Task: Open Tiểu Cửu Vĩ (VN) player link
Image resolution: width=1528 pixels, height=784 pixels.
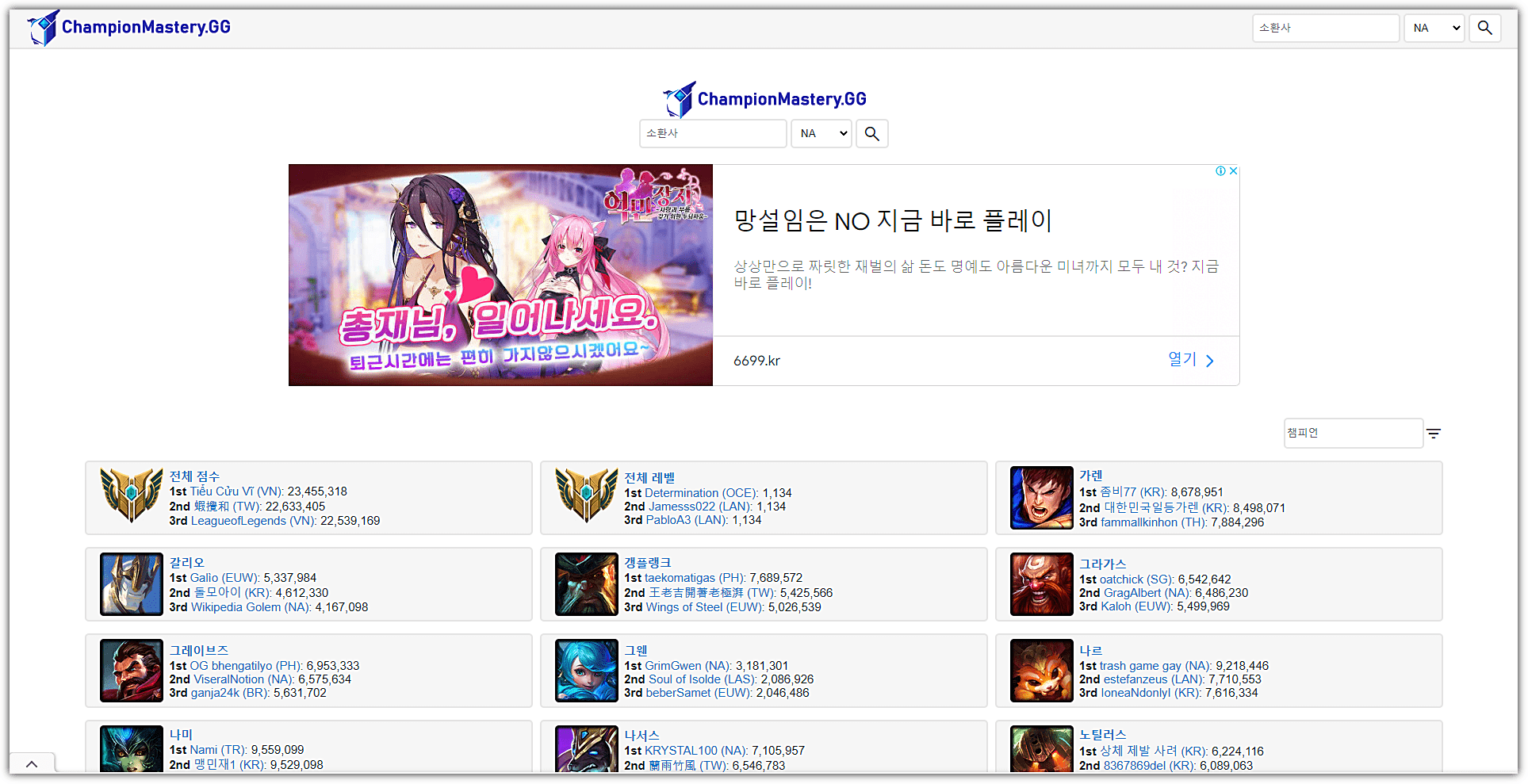Action: (237, 491)
